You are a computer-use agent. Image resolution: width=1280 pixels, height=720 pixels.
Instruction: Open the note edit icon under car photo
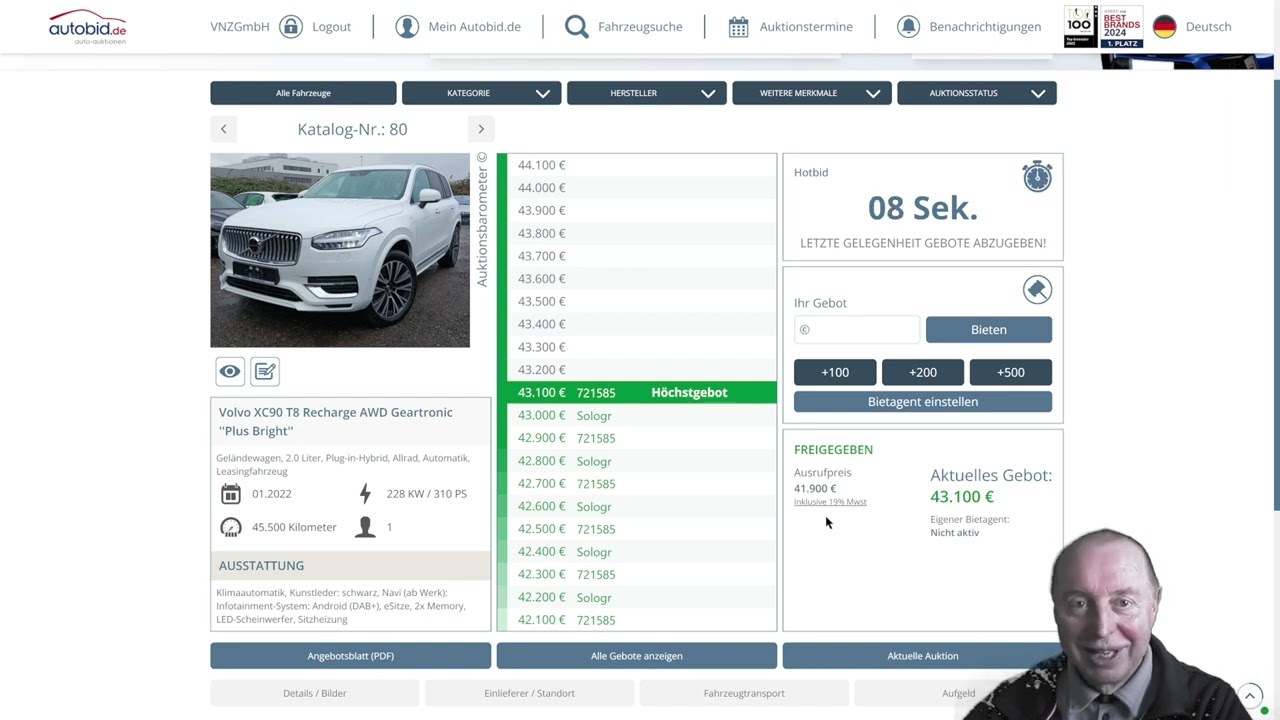[x=265, y=371]
